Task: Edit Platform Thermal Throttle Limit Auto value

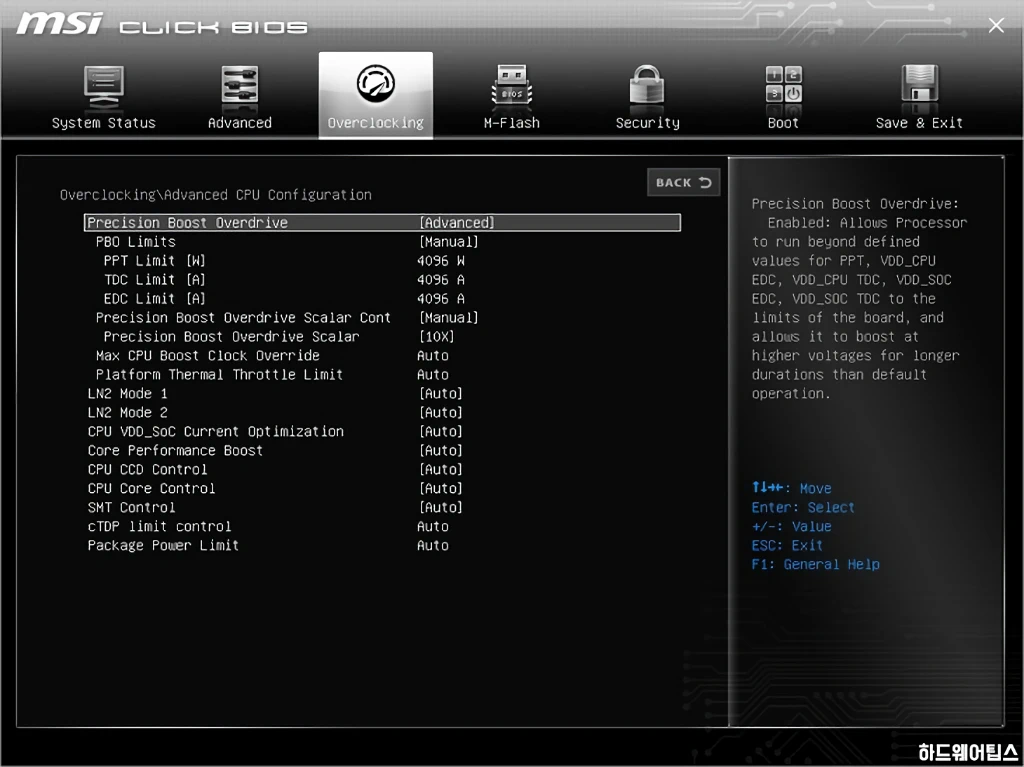Action: point(433,374)
